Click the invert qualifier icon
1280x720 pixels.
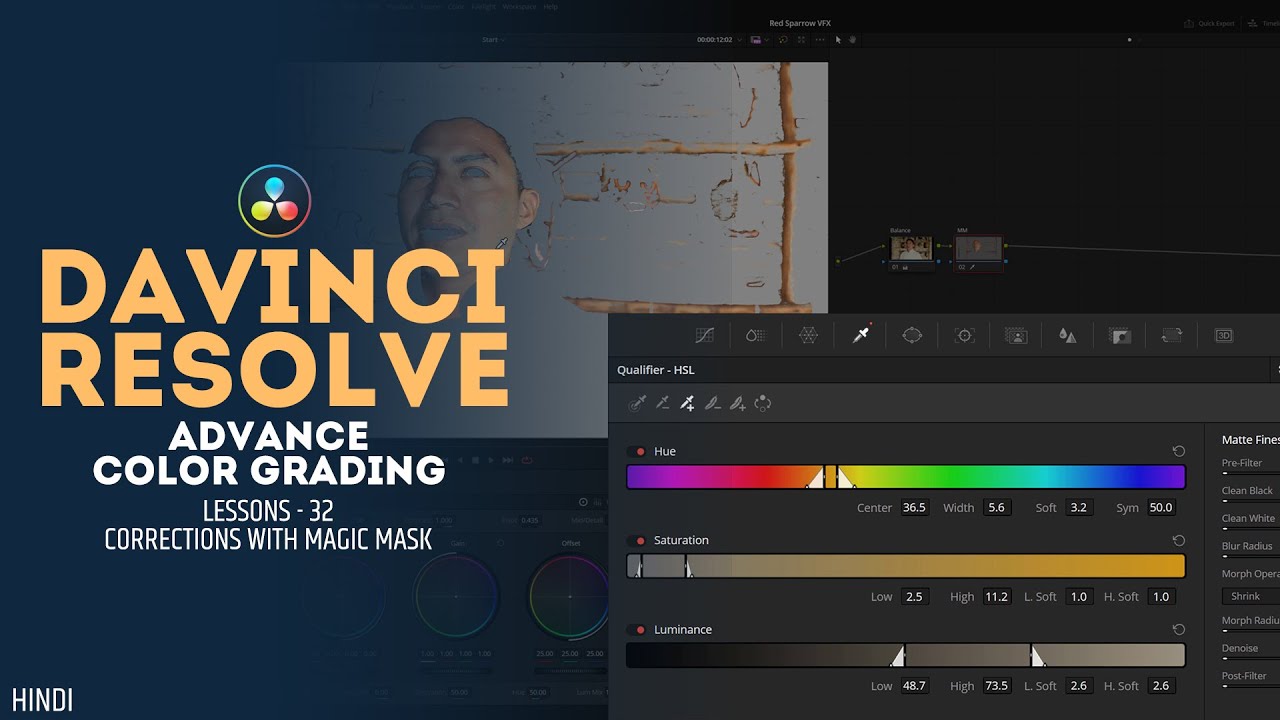pyautogui.click(x=762, y=403)
